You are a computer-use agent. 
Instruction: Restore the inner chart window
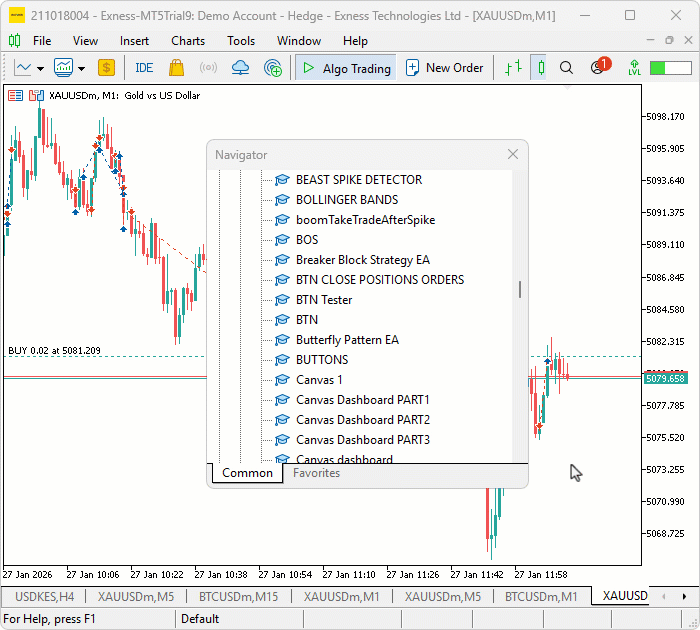(x=669, y=40)
